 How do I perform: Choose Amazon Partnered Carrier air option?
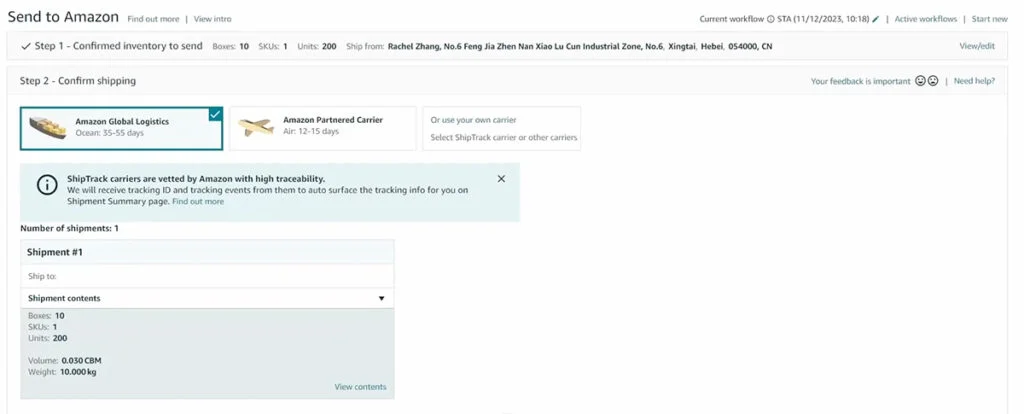click(x=323, y=129)
